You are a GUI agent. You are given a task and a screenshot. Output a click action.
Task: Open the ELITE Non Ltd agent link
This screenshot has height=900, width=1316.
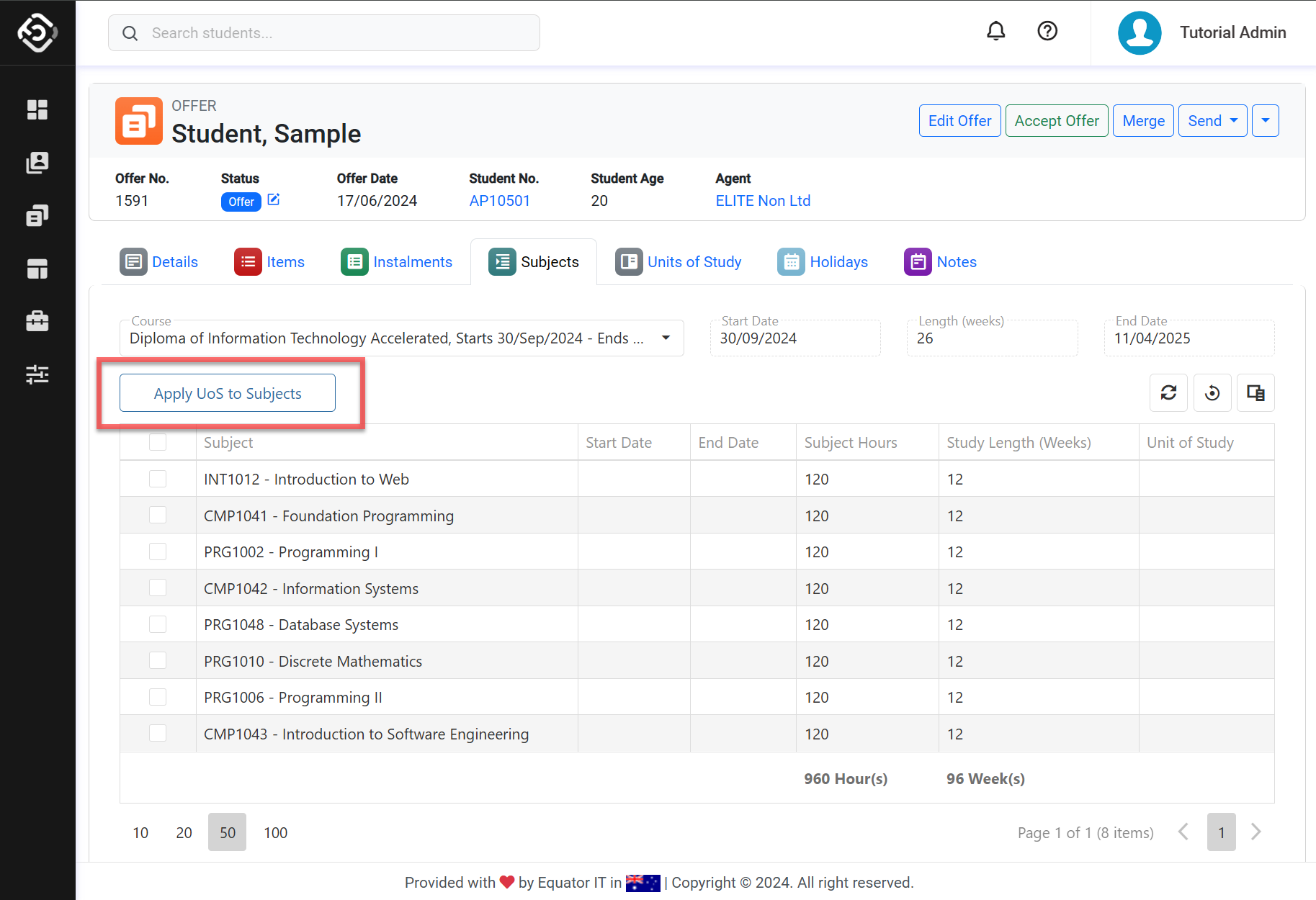[763, 201]
